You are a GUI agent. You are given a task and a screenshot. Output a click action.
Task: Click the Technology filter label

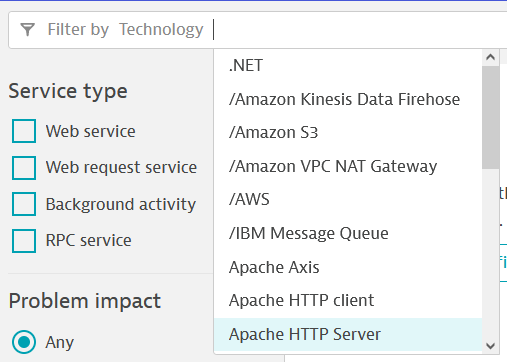pos(161,30)
